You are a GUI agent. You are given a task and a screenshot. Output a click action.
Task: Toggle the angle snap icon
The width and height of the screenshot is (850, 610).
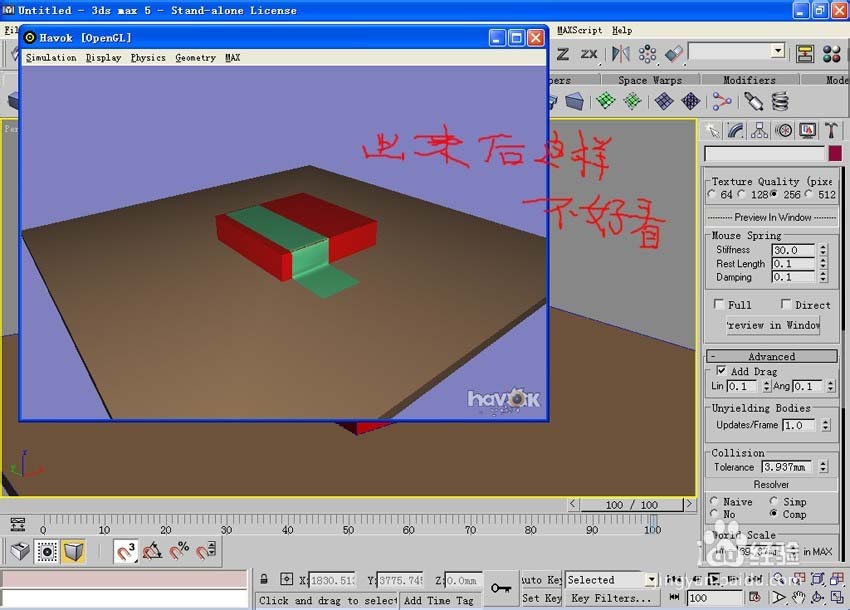click(152, 552)
